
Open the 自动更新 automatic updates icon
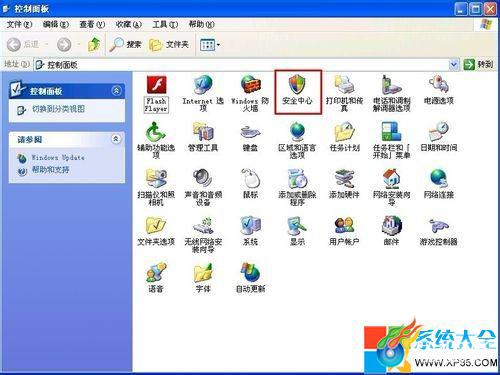250,277
